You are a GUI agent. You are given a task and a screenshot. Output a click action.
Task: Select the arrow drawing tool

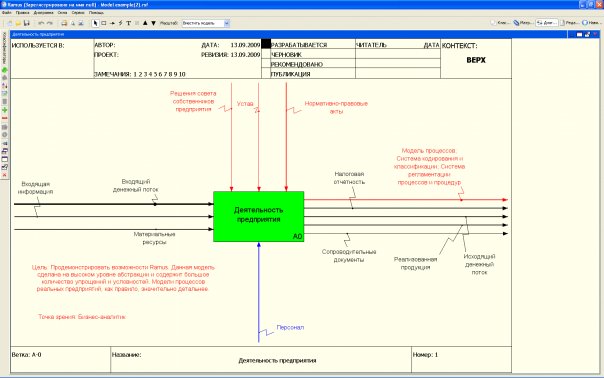click(112, 23)
